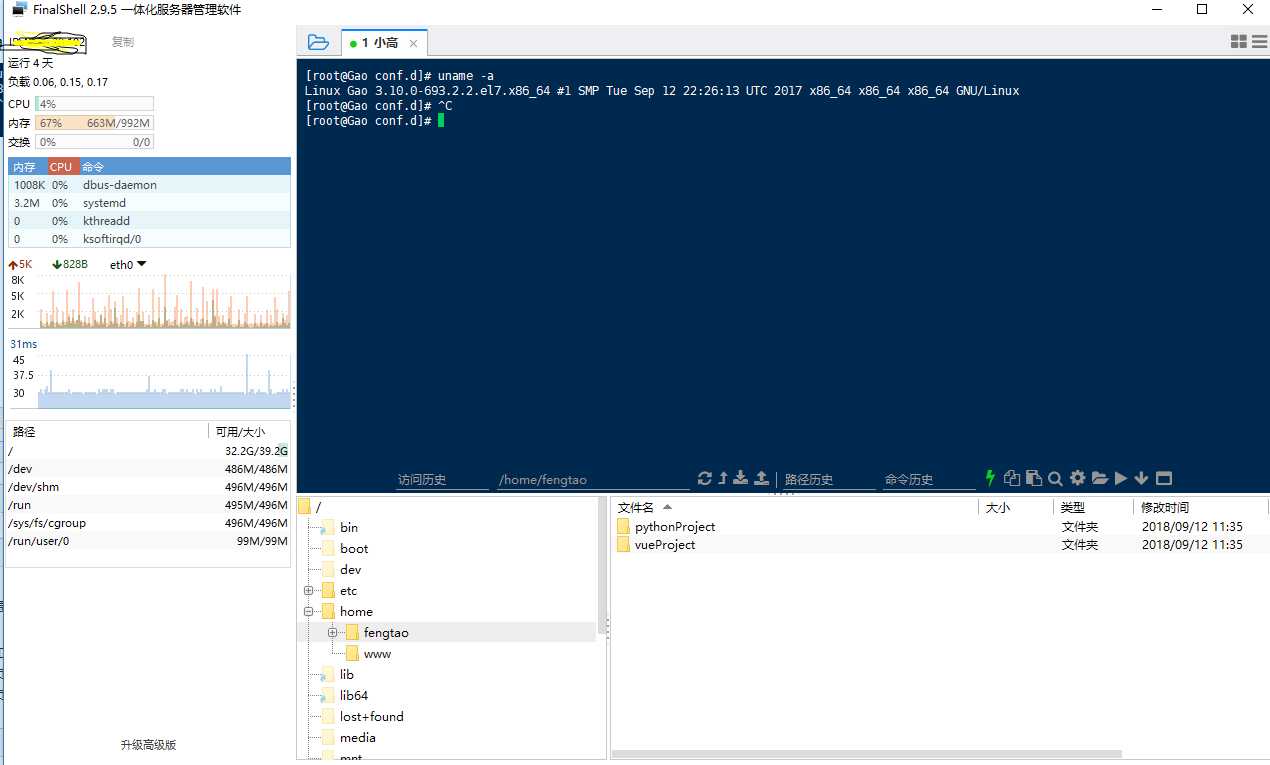Open the hamburger menu at top right

click(1258, 41)
